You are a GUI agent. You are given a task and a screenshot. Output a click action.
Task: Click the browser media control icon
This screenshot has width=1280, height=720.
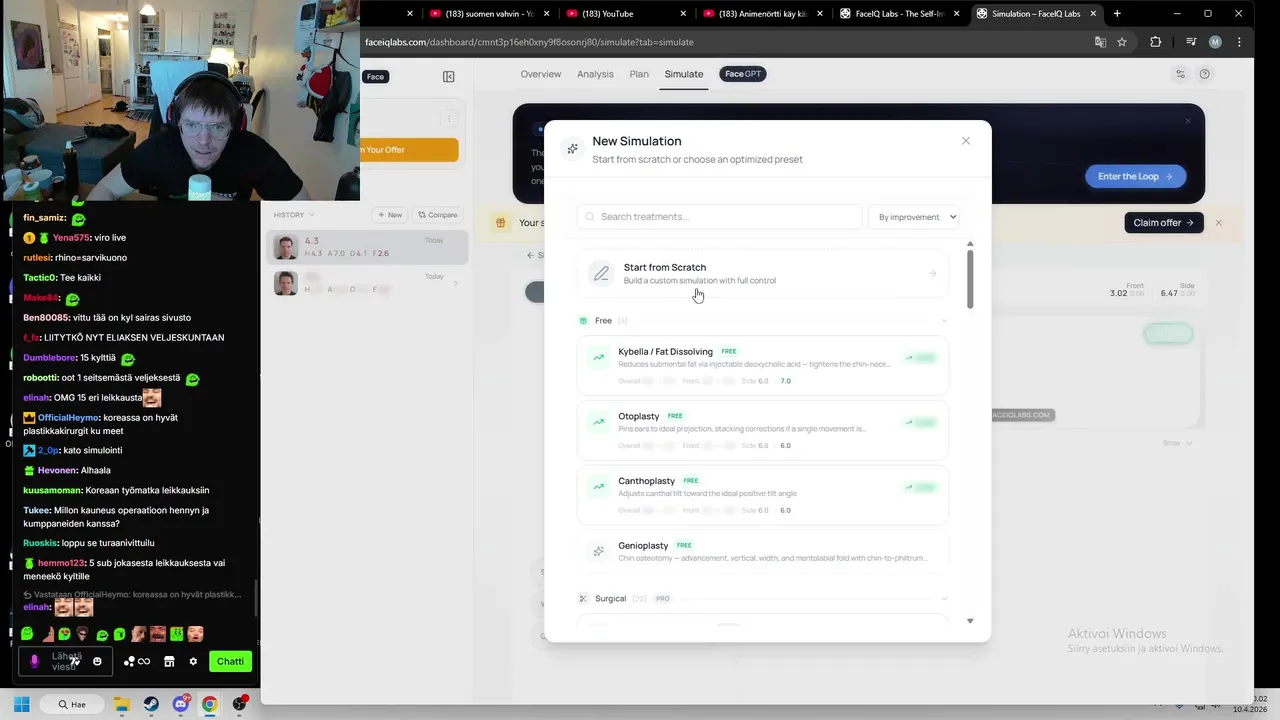1191,42
